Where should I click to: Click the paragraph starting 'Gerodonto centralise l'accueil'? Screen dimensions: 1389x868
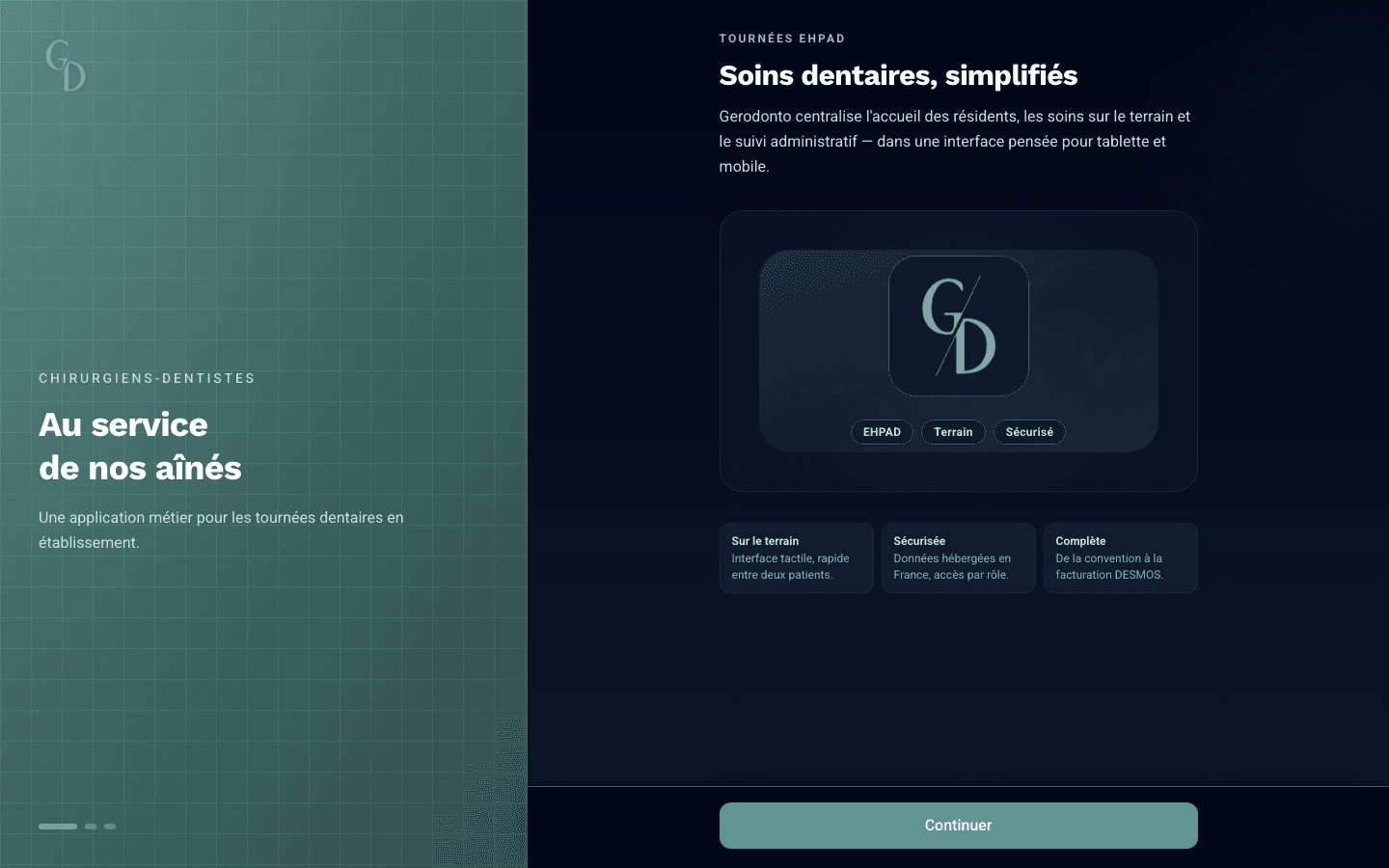coord(955,141)
